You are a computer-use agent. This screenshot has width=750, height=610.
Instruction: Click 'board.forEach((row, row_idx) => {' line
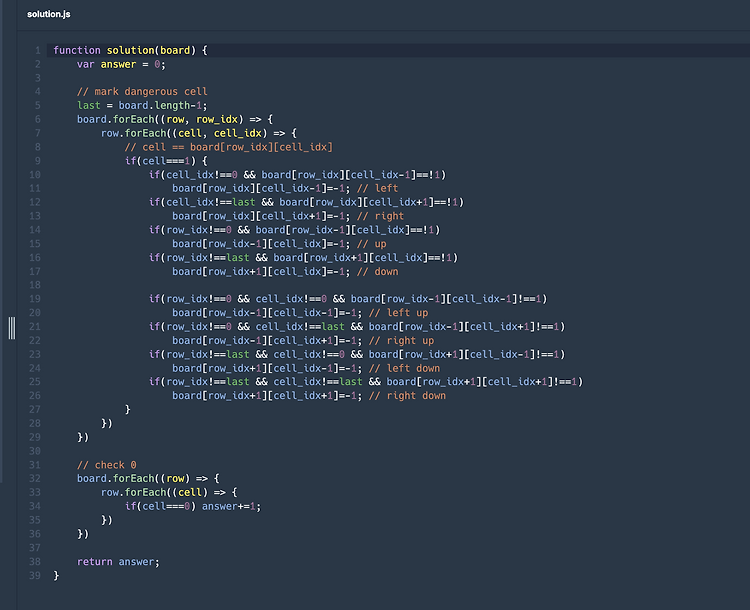tap(175, 120)
